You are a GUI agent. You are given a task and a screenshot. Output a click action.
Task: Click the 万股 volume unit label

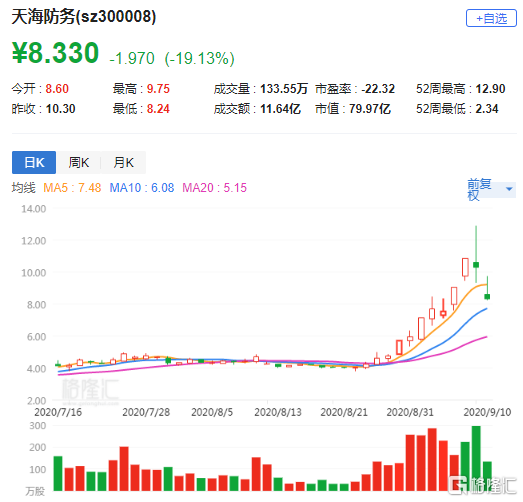35,491
